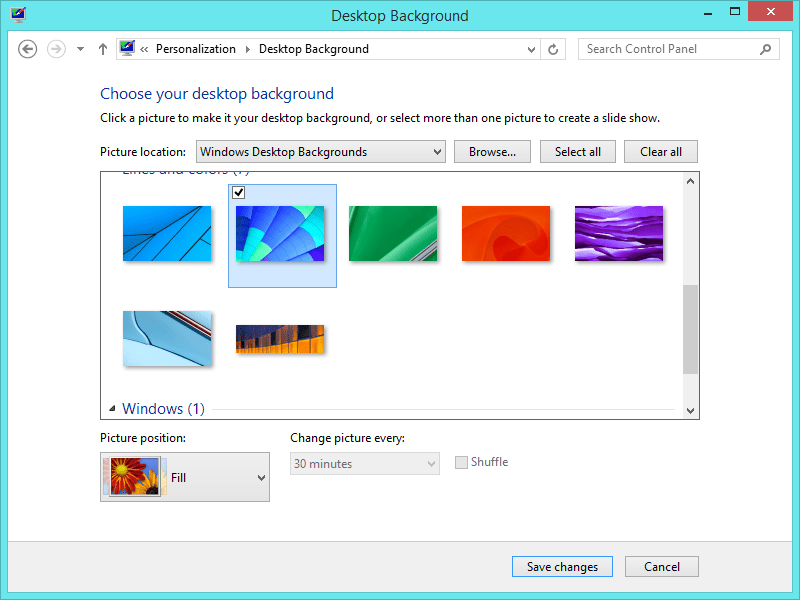
Task: Click the Control Panel icon in address bar
Action: click(127, 49)
